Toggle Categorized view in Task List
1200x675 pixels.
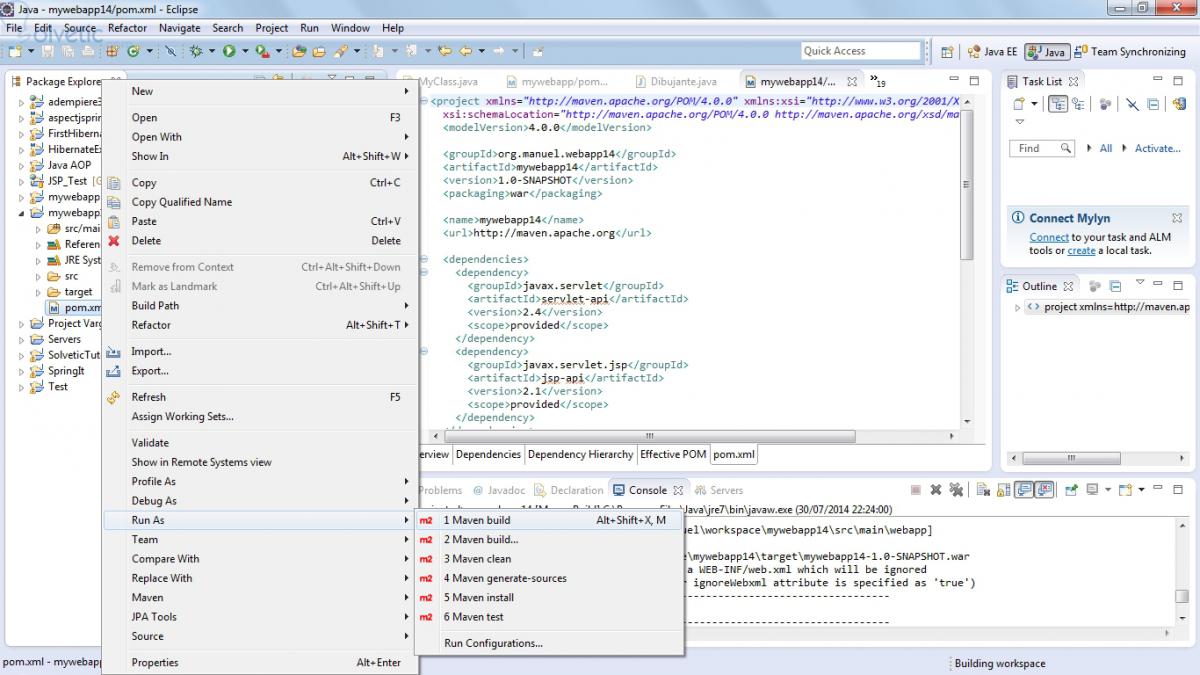(x=1057, y=103)
